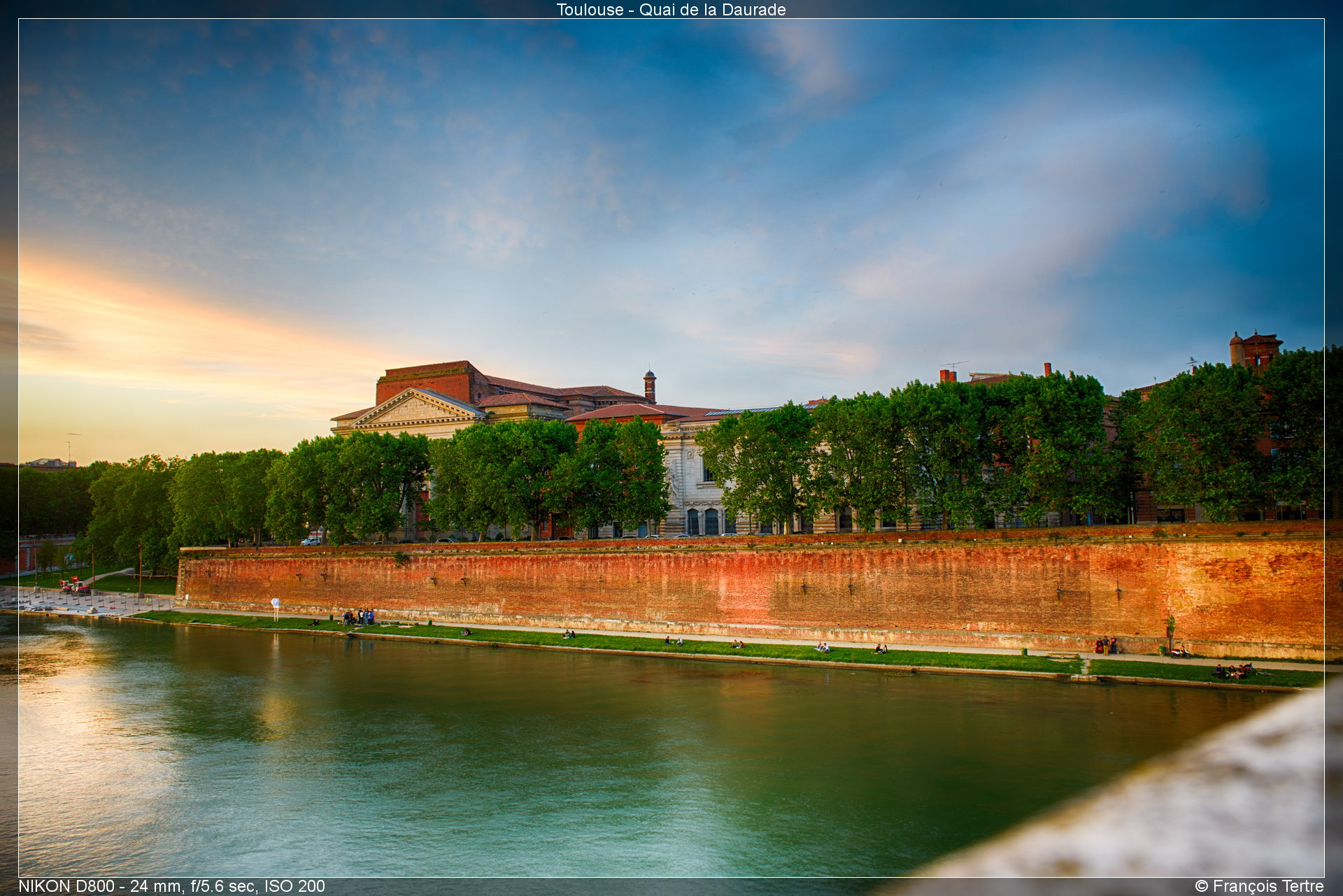Click the title 'Toulouse - Quai de la Daurade'
Screen dimensions: 1343x896
(x=671, y=10)
